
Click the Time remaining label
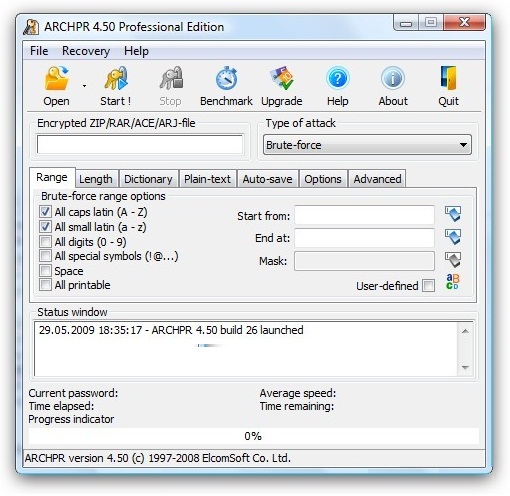(x=297, y=406)
